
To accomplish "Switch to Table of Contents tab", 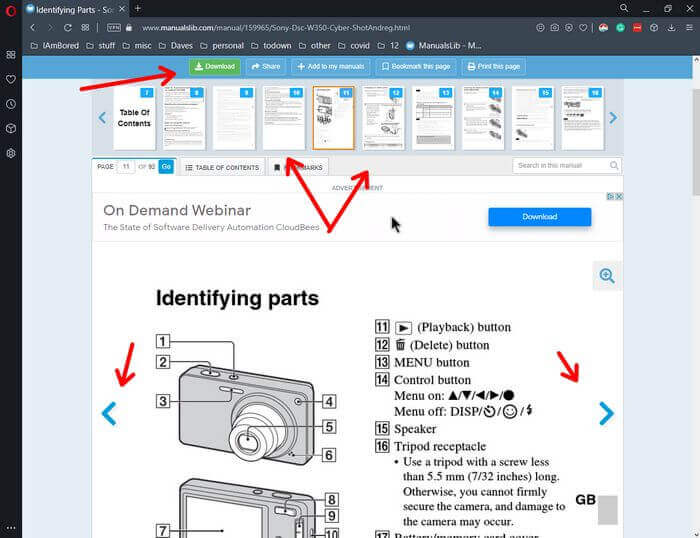I will click(222, 167).
